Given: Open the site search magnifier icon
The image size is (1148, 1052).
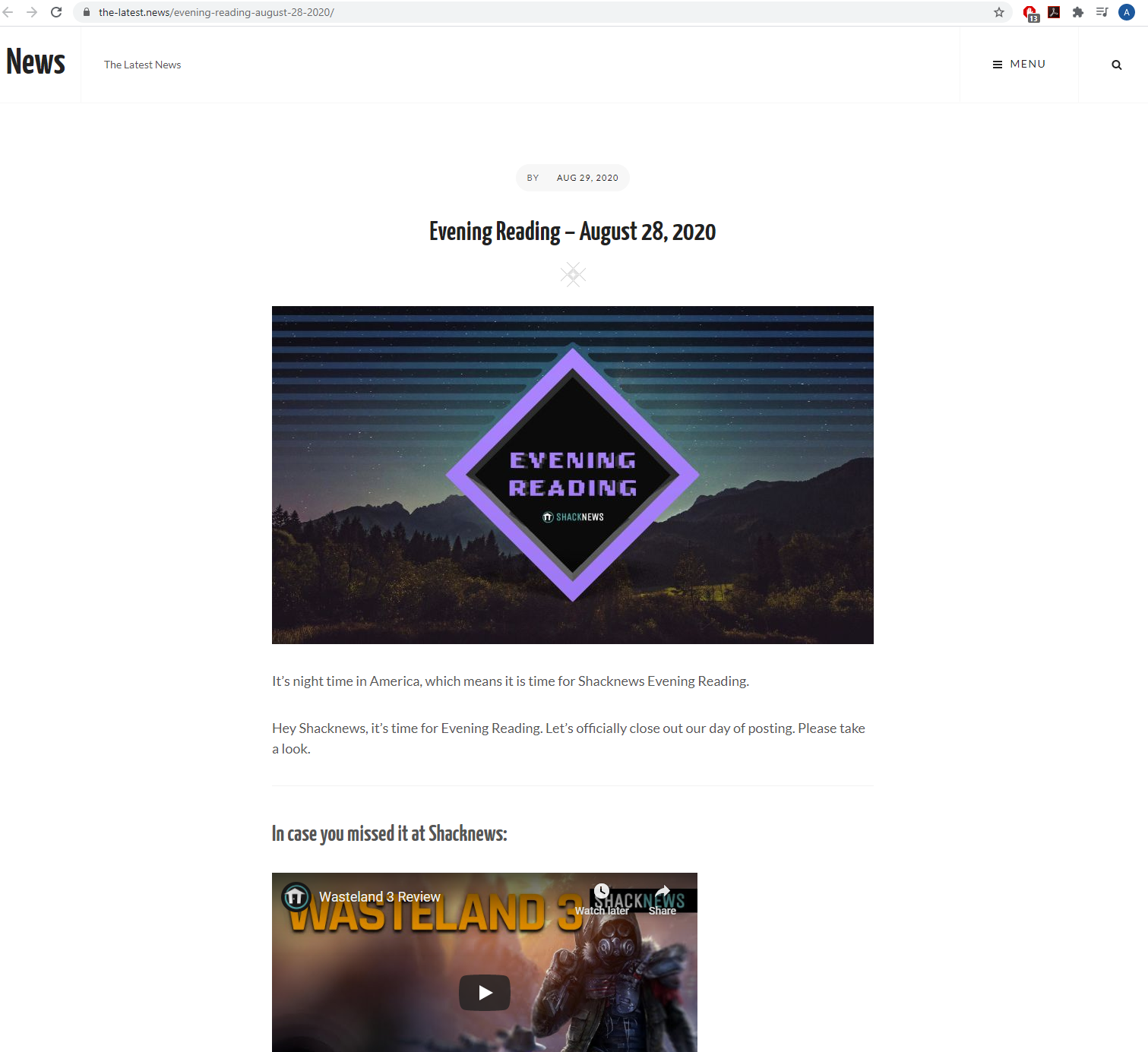Looking at the screenshot, I should [x=1117, y=65].
